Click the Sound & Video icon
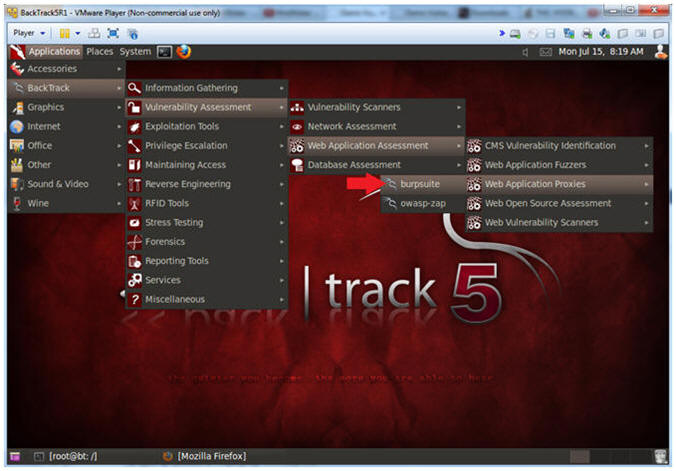This screenshot has height=471, width=676. point(17,184)
